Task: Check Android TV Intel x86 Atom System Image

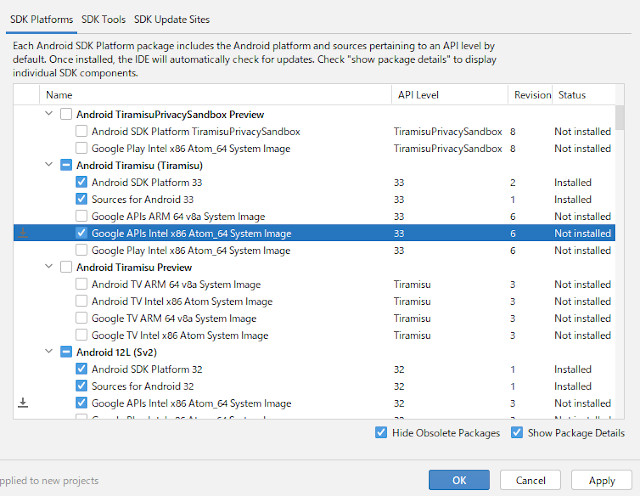Action: [x=81, y=301]
